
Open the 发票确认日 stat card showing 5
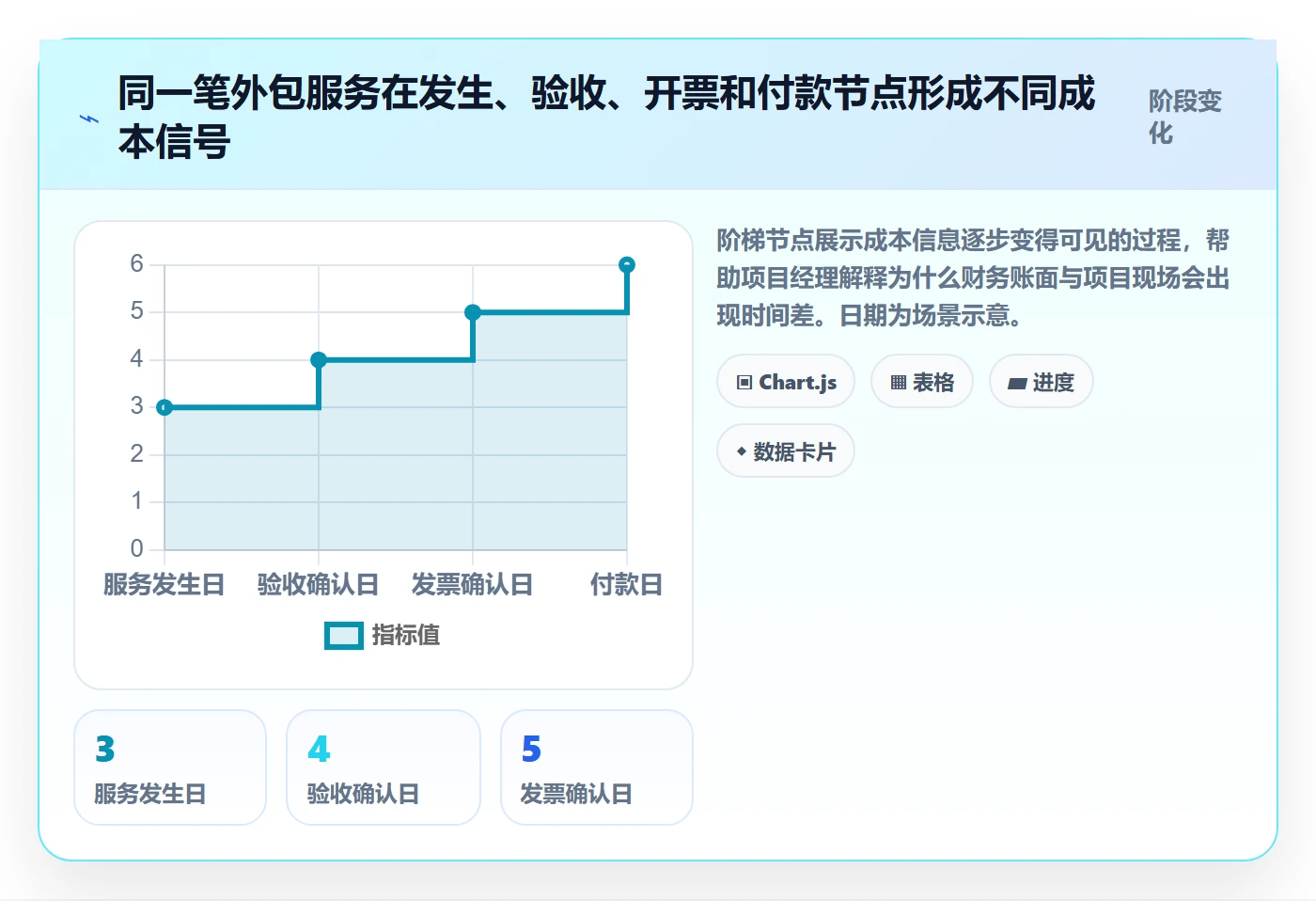point(597,767)
